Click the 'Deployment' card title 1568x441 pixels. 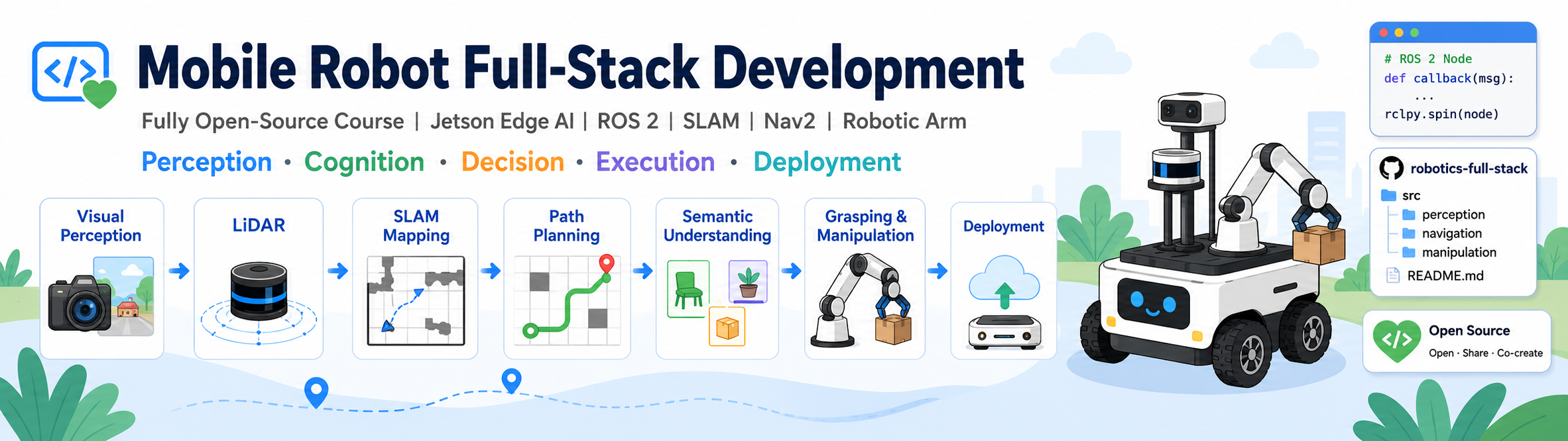1003,227
